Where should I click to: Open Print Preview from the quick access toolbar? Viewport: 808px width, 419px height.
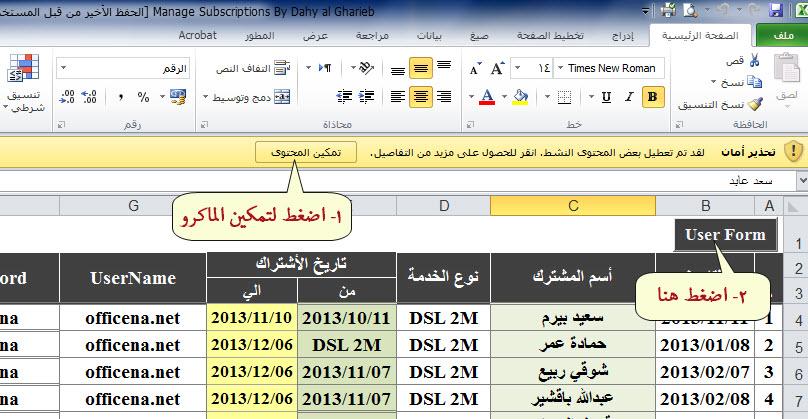pos(689,10)
